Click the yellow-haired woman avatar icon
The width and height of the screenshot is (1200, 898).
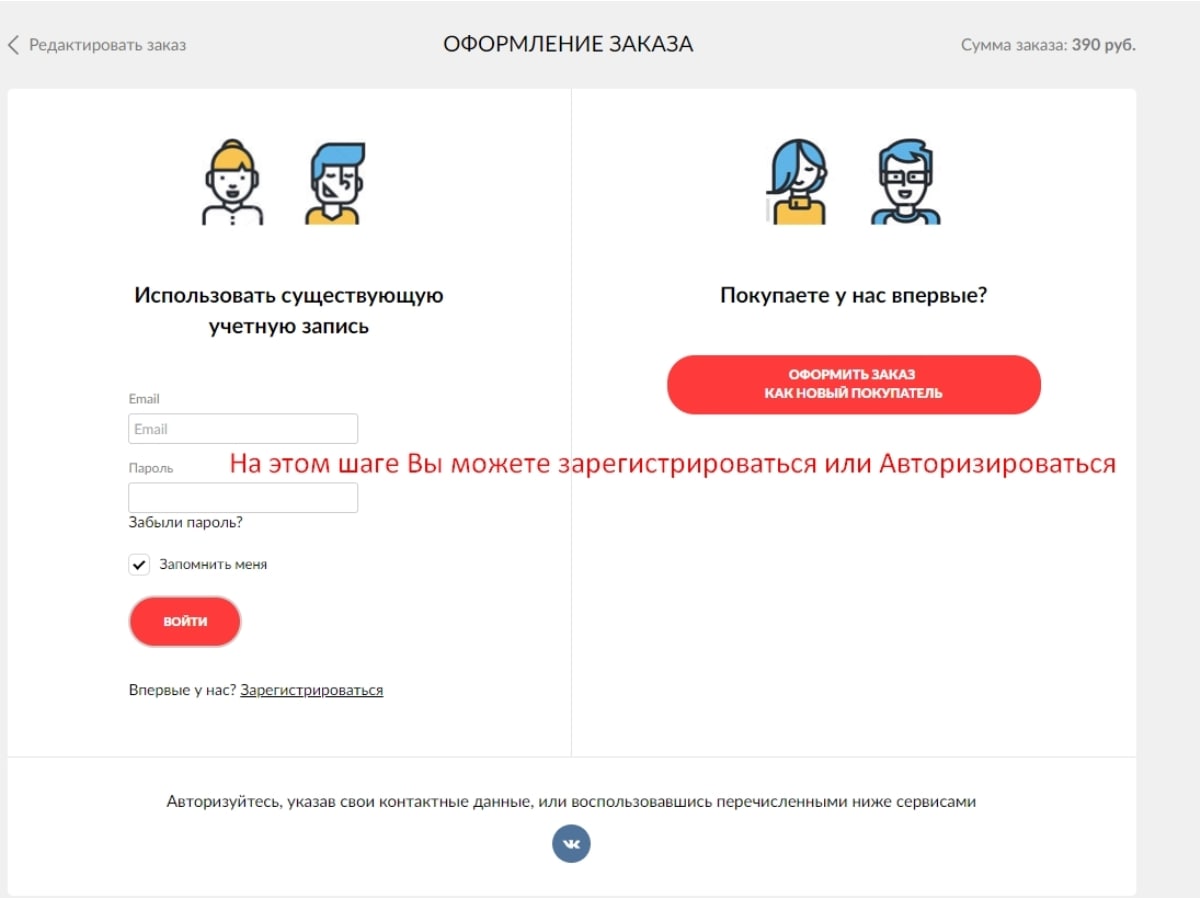[x=232, y=182]
